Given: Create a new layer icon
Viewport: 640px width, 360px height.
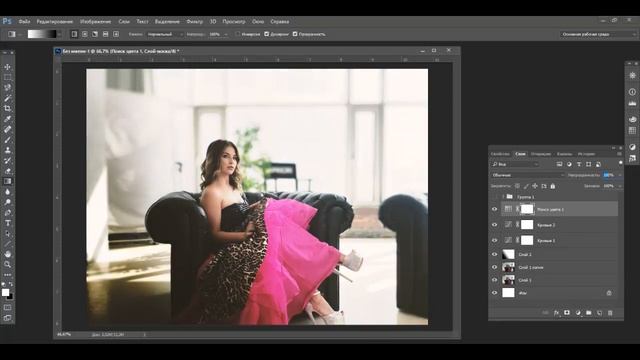Looking at the screenshot, I should pyautogui.click(x=599, y=313).
